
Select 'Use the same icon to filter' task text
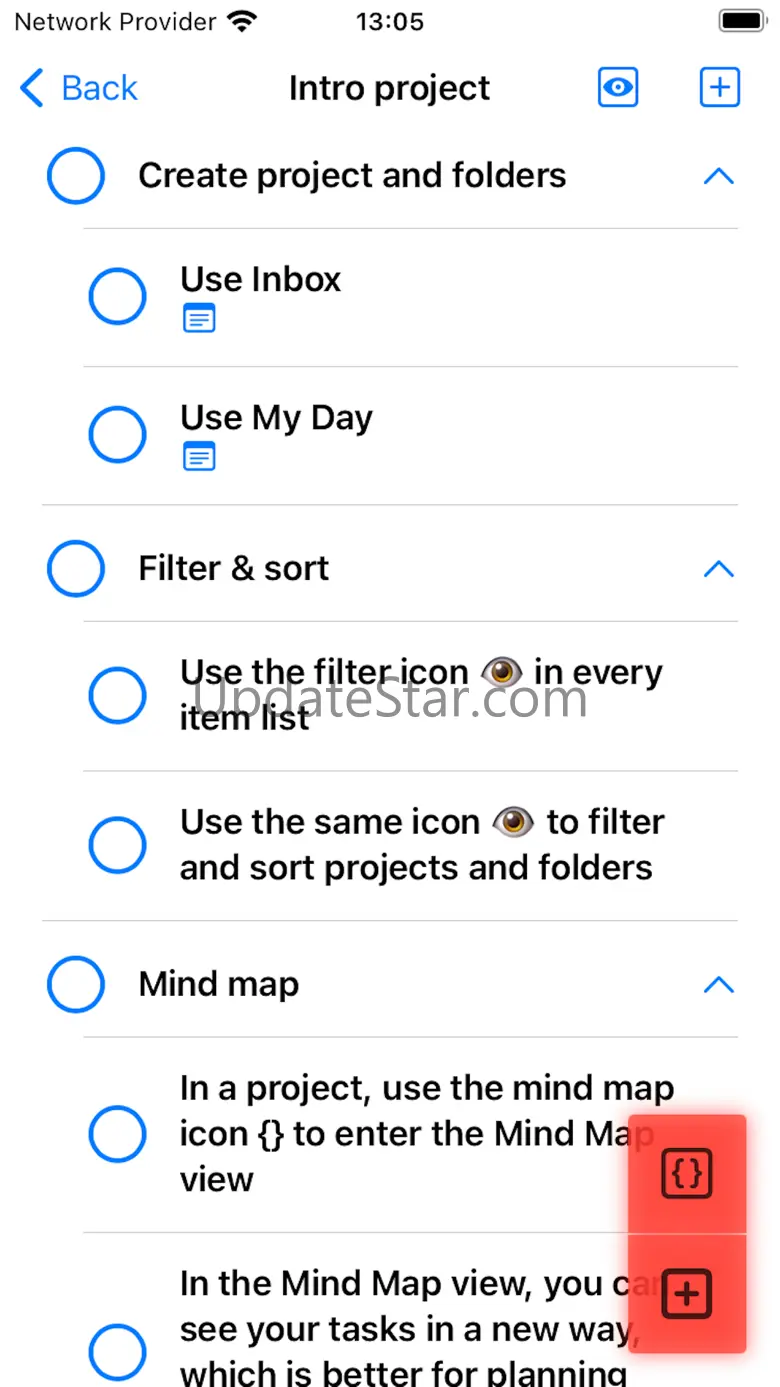point(421,845)
